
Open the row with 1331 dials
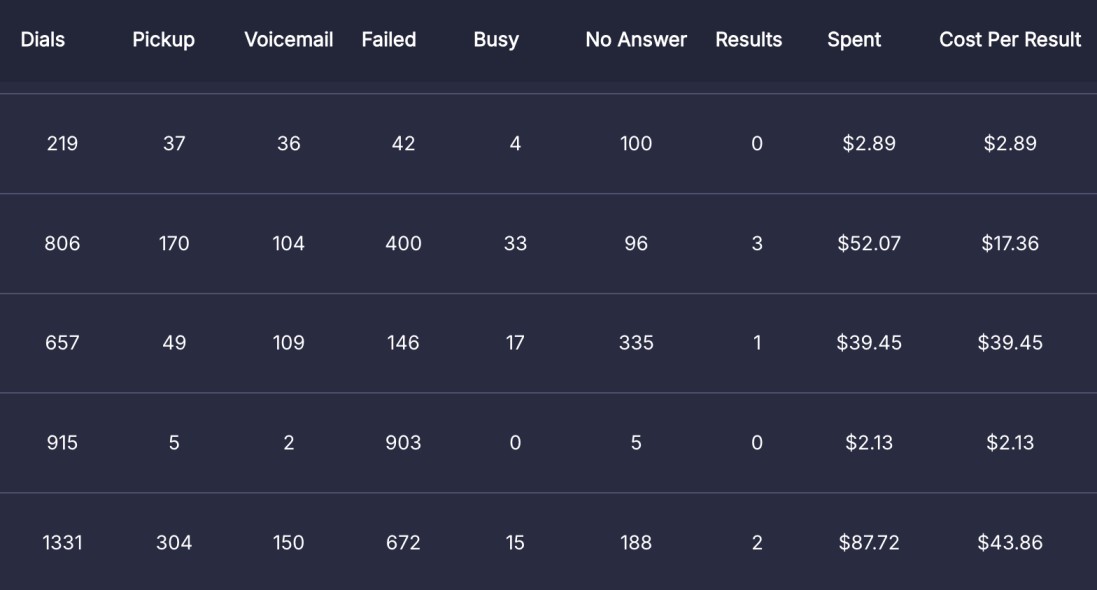[x=62, y=543]
